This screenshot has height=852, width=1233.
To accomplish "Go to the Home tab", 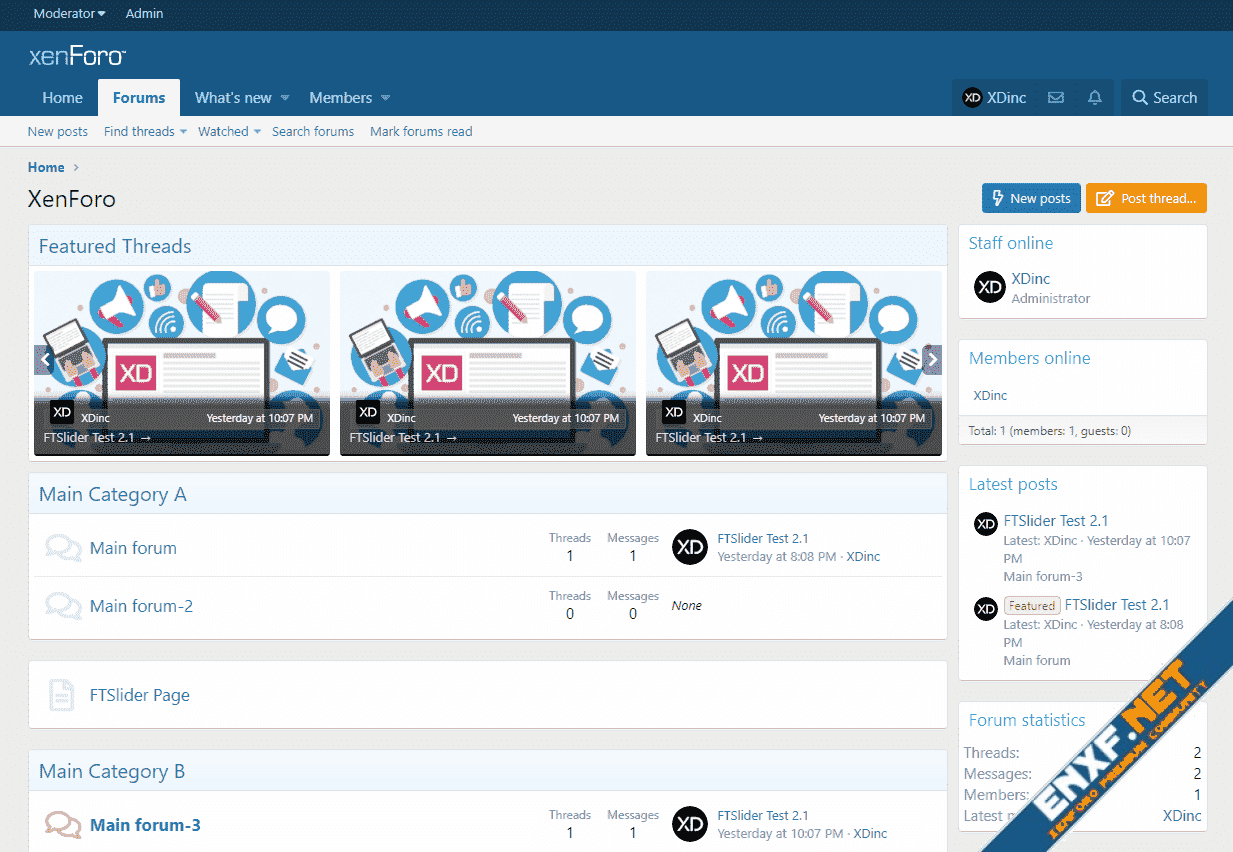I will (62, 98).
